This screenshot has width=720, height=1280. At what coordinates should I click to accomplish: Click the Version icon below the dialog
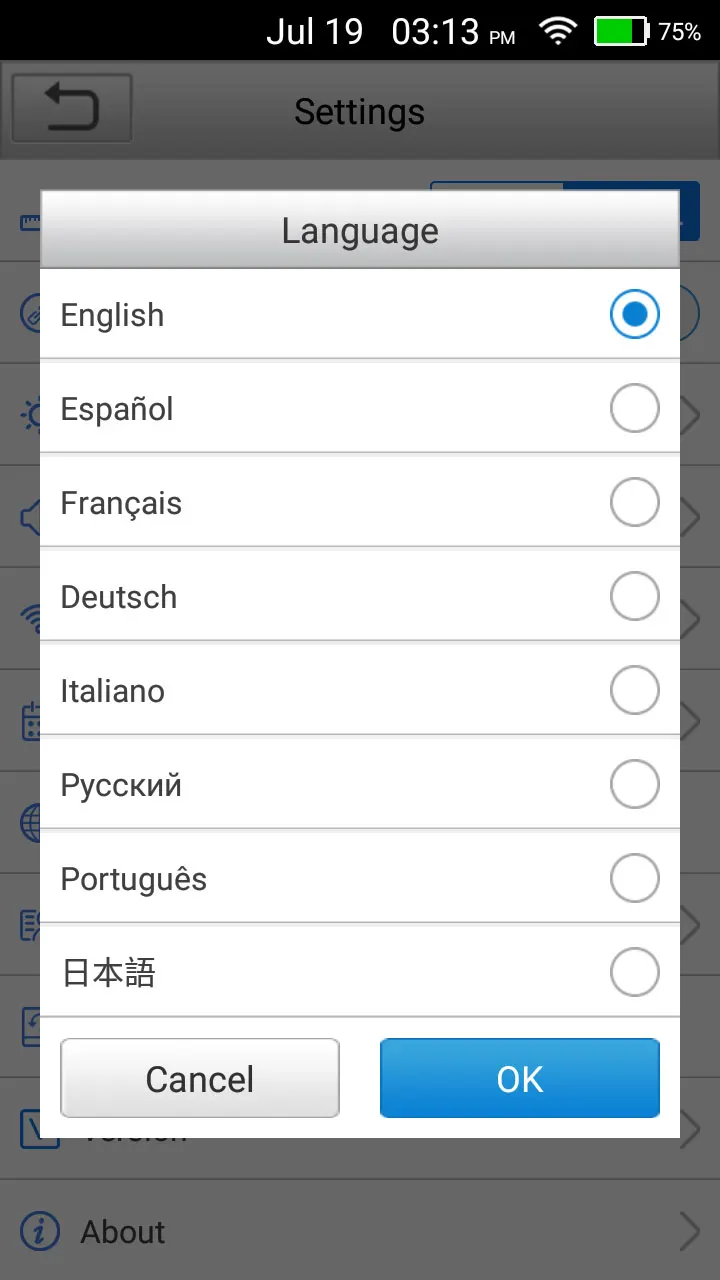pyautogui.click(x=30, y=1128)
